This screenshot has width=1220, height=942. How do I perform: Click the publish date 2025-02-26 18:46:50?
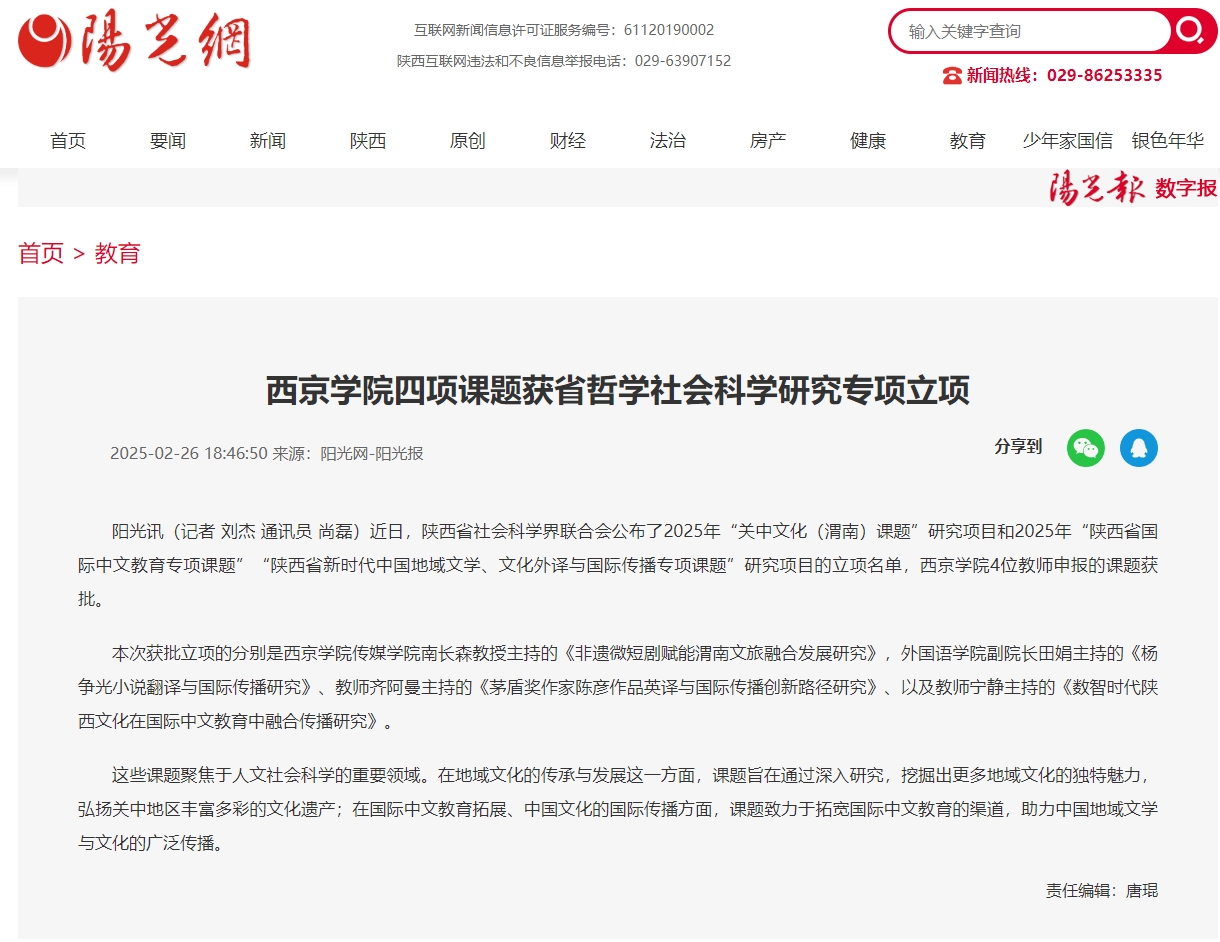tap(189, 453)
